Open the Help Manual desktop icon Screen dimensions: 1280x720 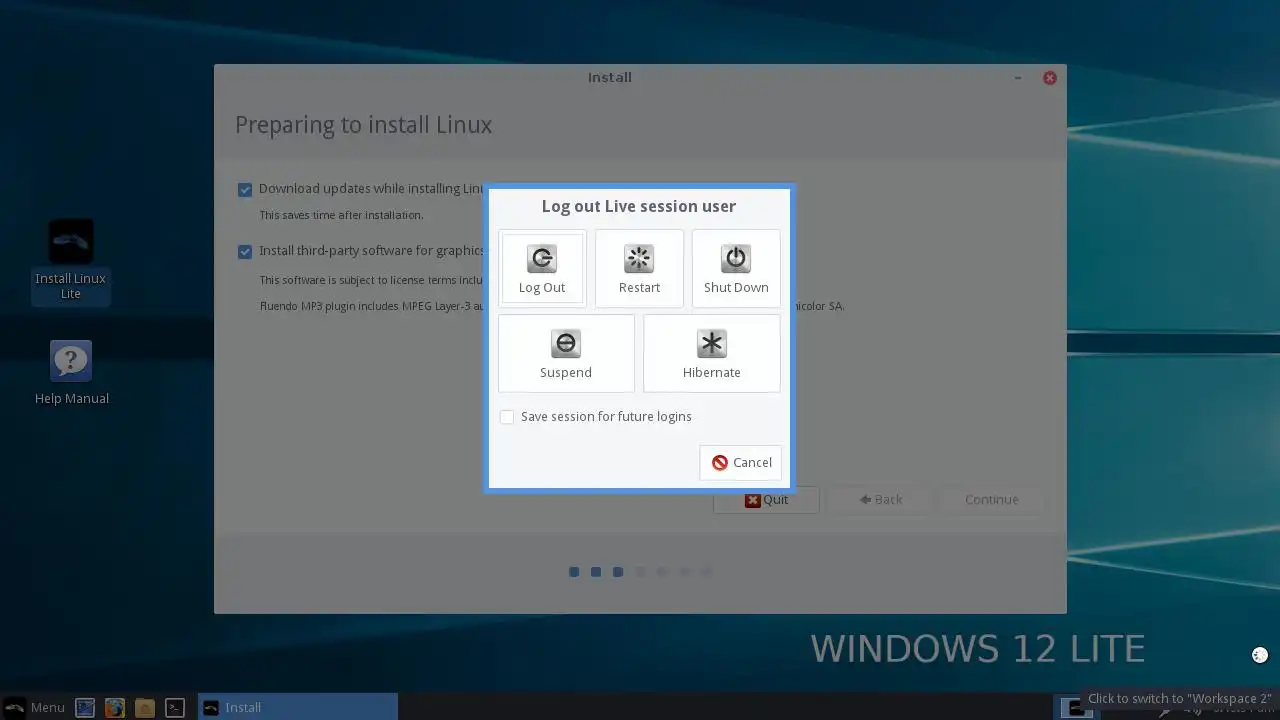click(x=71, y=373)
